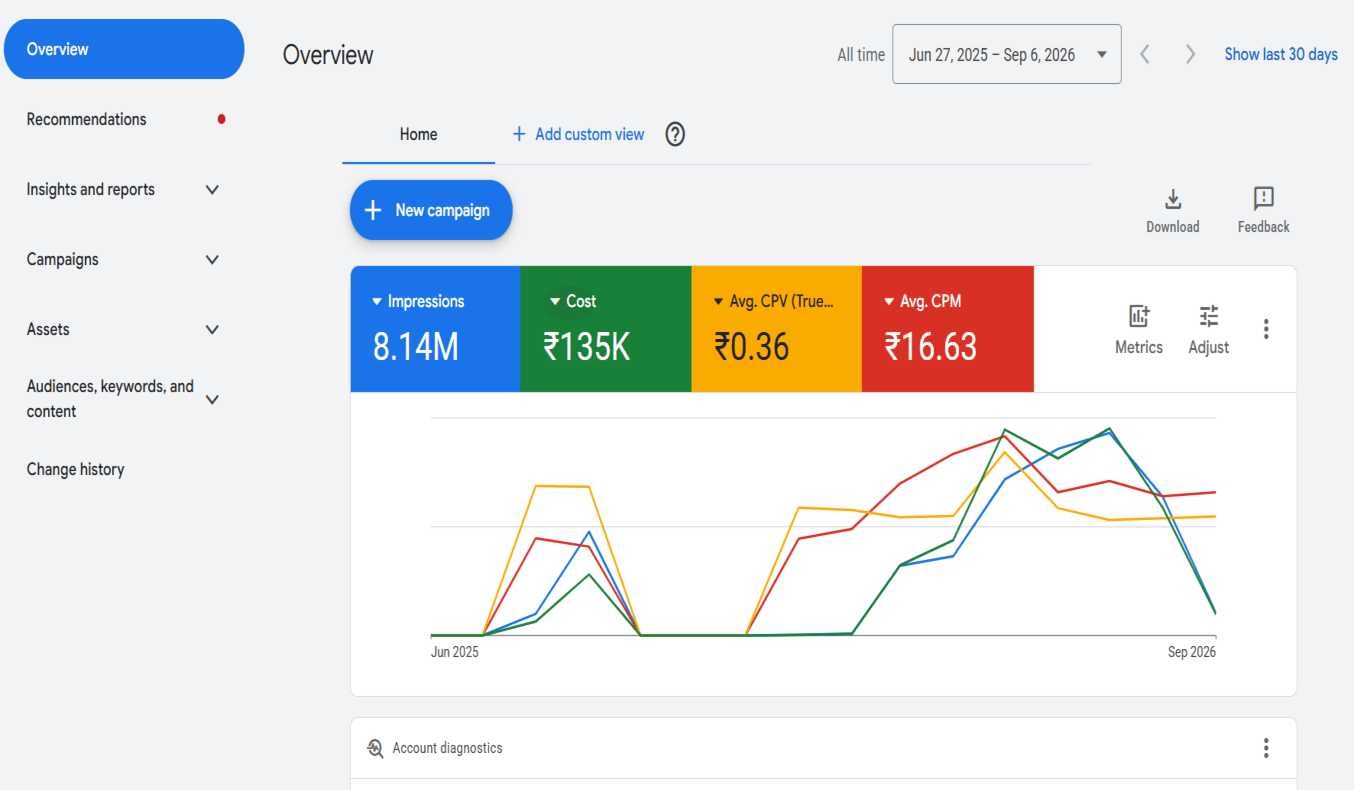Click the ₹0.36 Avg. CPV value
The height and width of the screenshot is (790, 1354).
click(x=752, y=347)
